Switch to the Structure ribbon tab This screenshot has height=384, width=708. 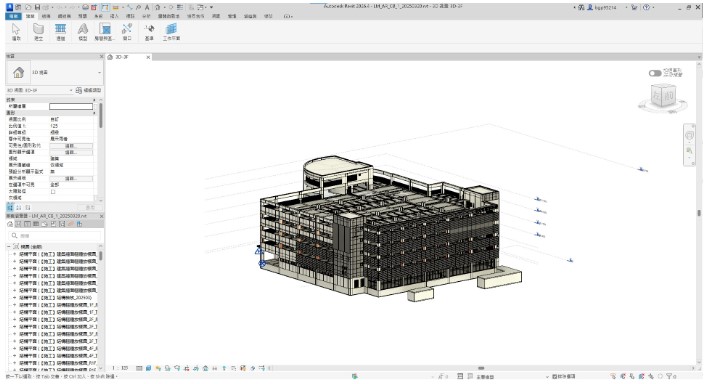coord(46,16)
